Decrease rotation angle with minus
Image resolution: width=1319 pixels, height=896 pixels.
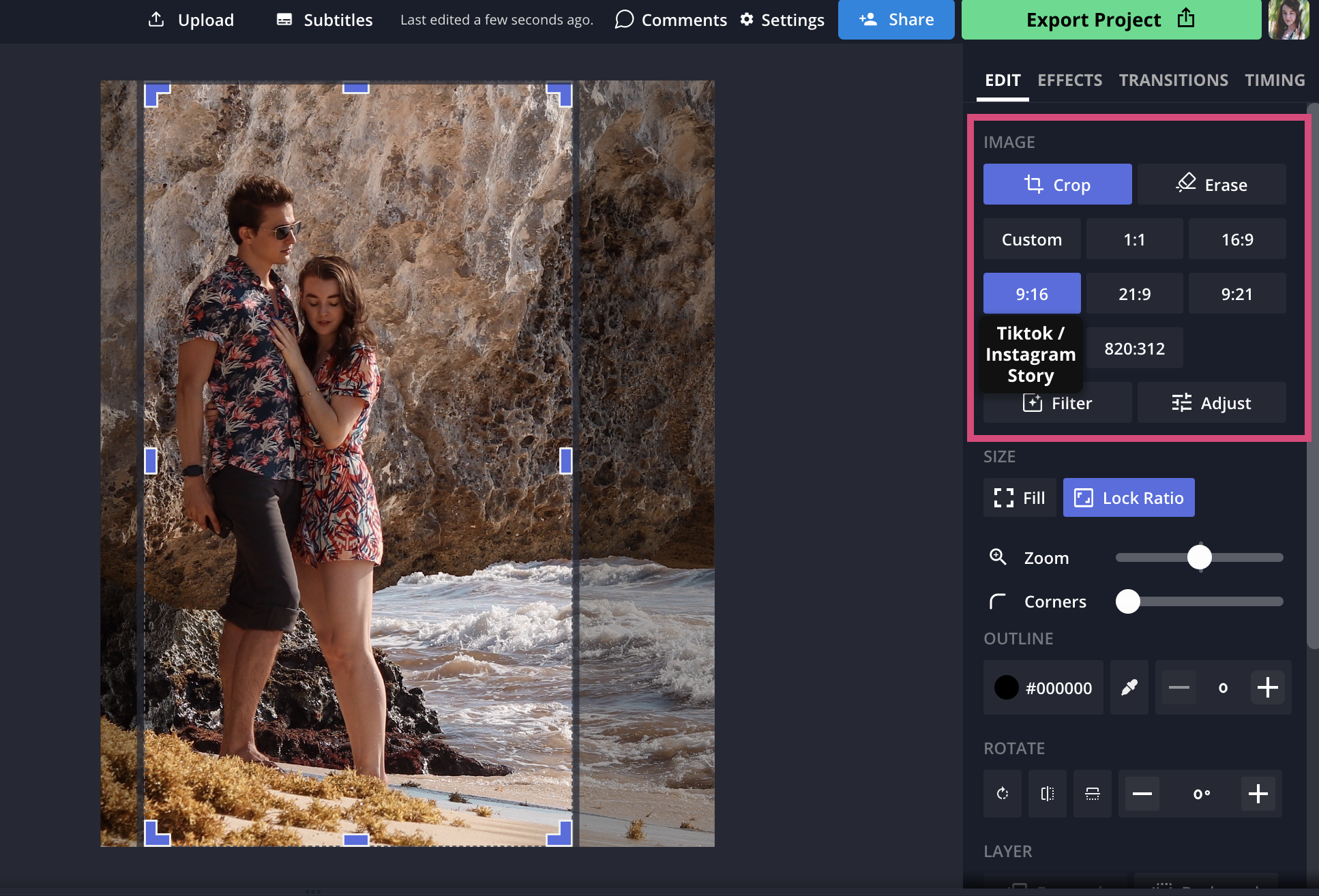[x=1142, y=794]
